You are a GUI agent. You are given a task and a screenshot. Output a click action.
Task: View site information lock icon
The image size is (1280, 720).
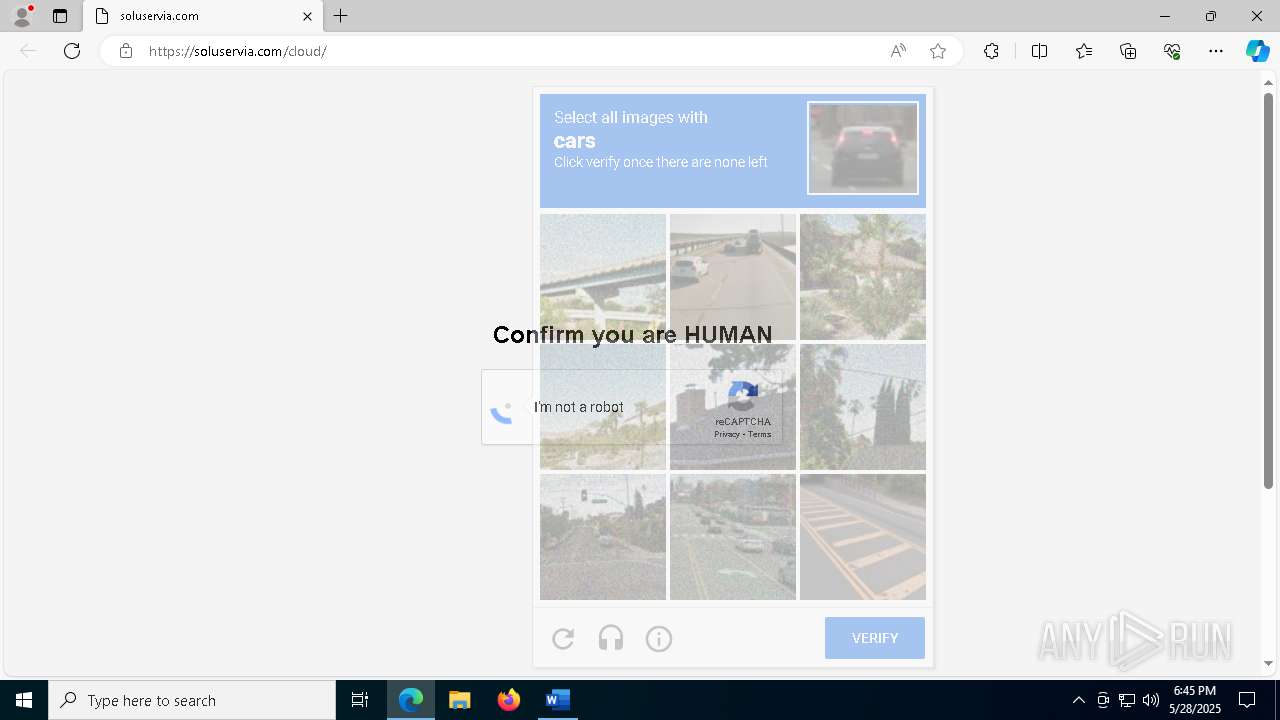click(x=126, y=51)
